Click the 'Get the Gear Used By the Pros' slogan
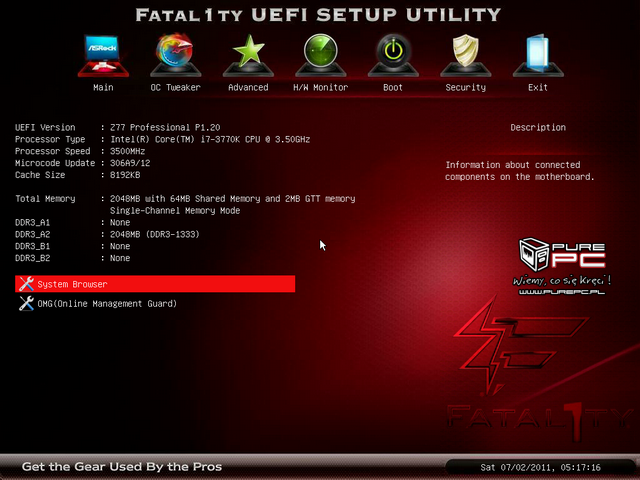 [x=122, y=467]
